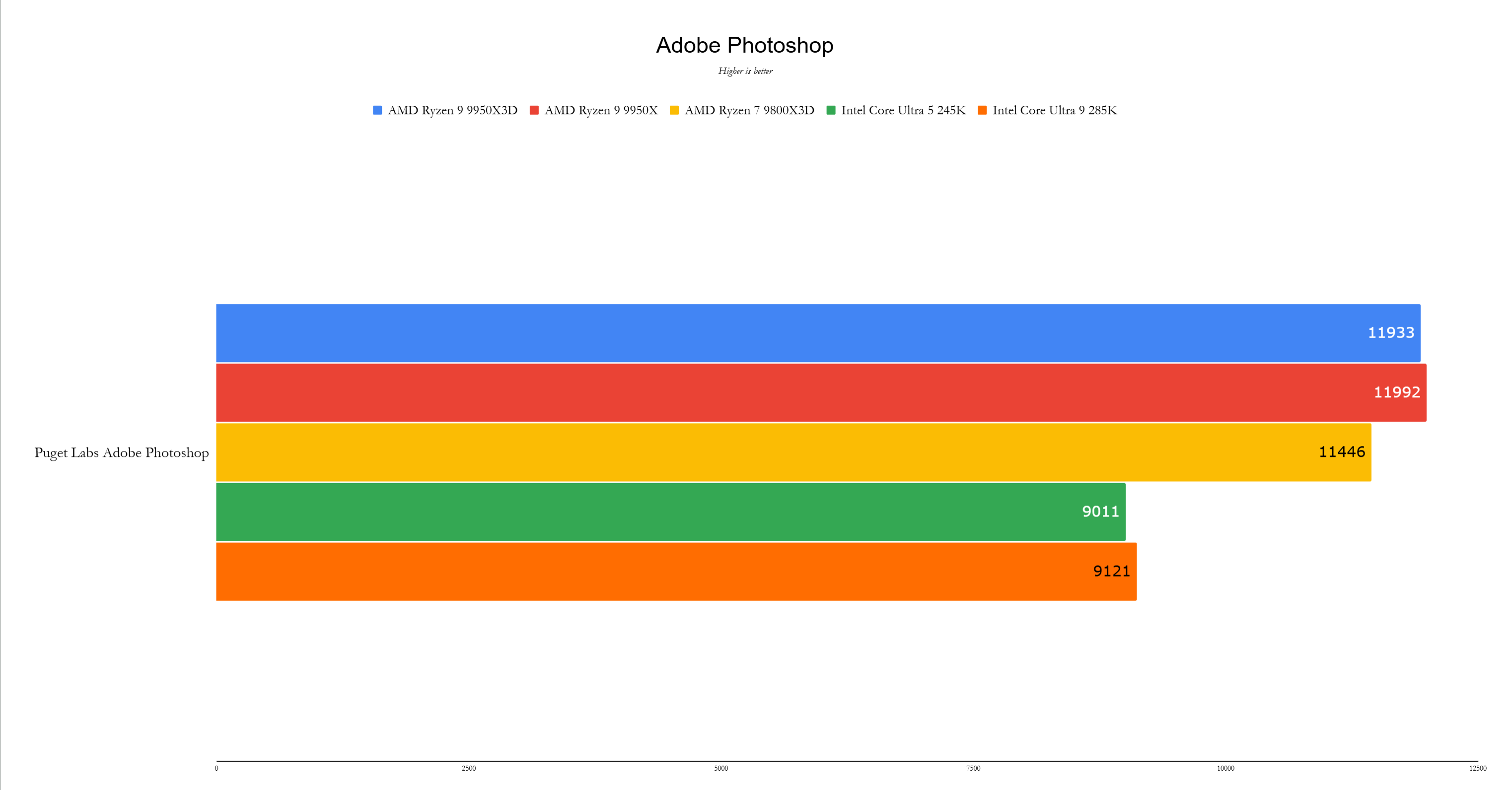Click the 'Adobe Photoshop' chart title
This screenshot has height=790, width=1512.
744,45
